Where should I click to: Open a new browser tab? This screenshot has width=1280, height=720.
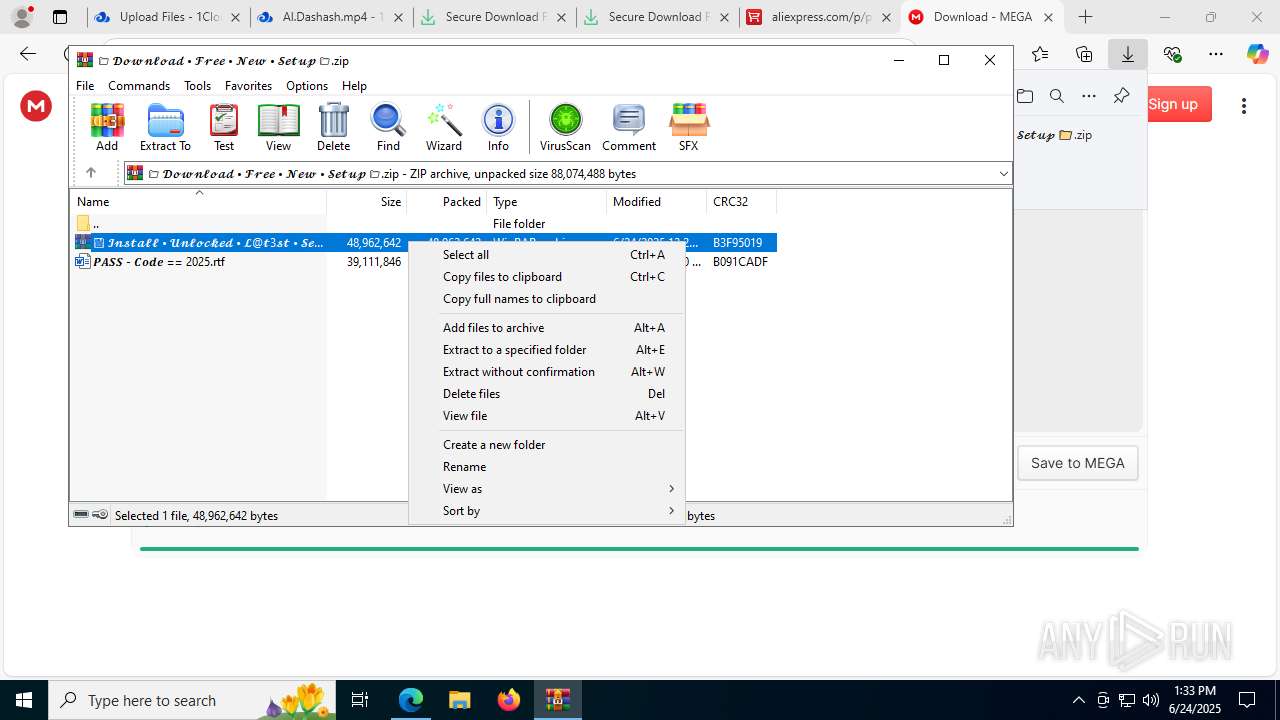pyautogui.click(x=1085, y=17)
